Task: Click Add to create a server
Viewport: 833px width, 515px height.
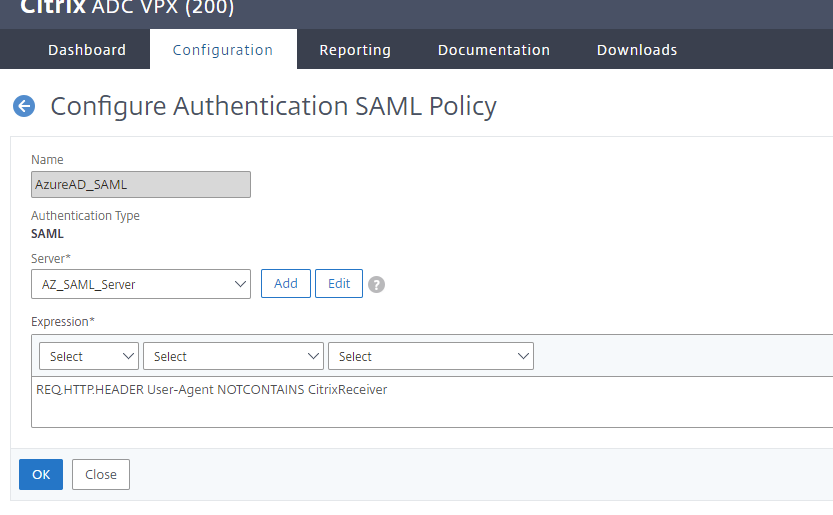Action: point(286,283)
